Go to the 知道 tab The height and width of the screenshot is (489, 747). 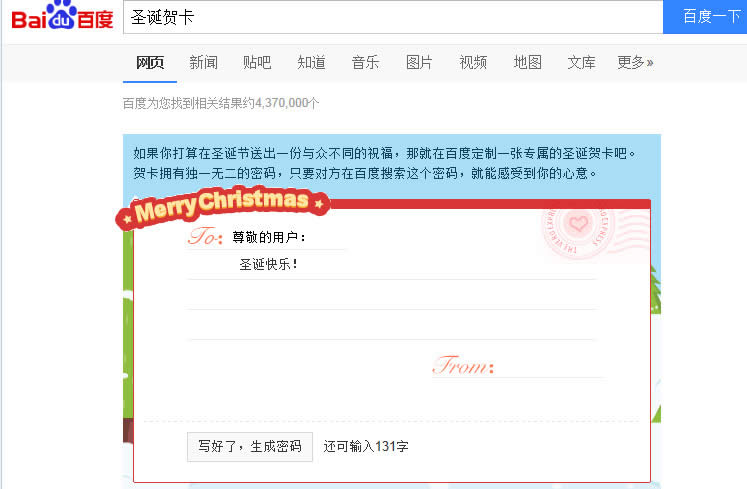(312, 62)
